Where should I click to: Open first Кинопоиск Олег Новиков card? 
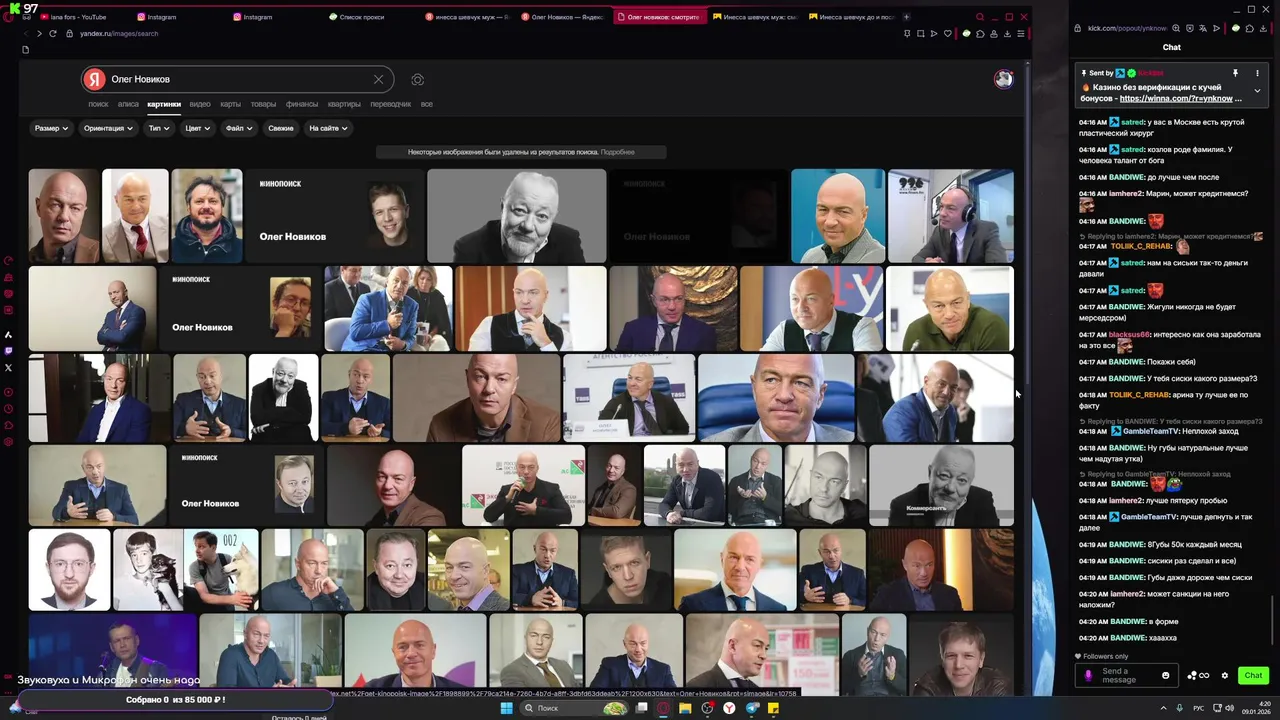(x=334, y=216)
